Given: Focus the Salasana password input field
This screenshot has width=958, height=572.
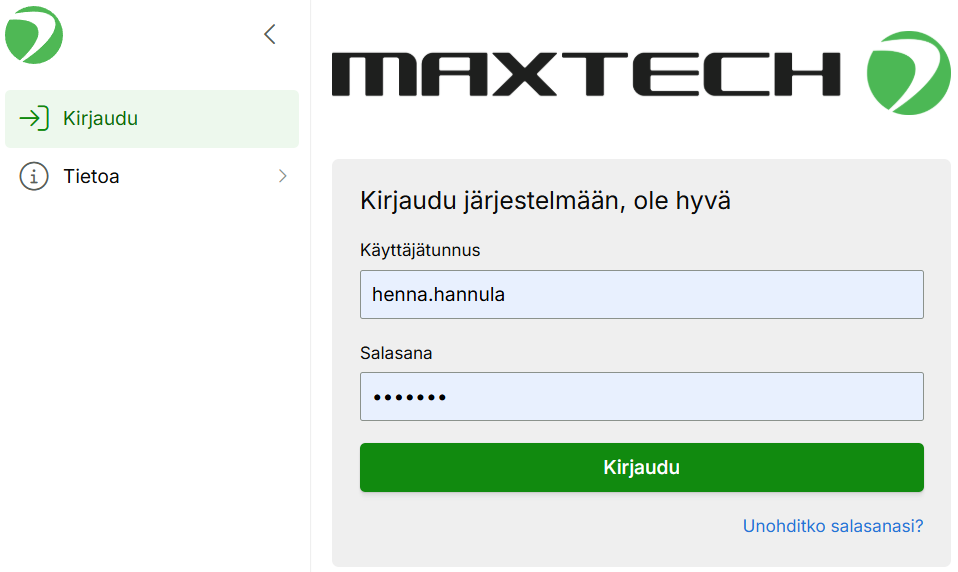Looking at the screenshot, I should (641, 397).
